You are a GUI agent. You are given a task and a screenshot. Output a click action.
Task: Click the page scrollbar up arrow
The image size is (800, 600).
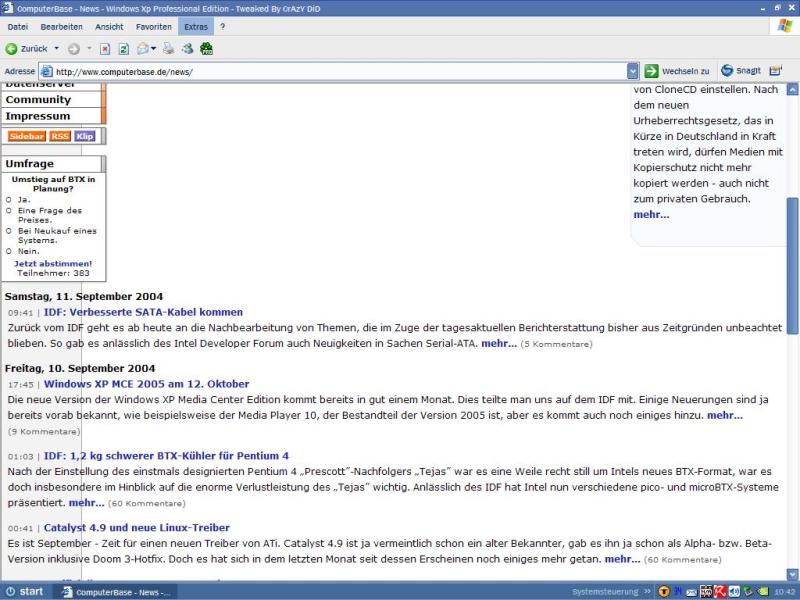point(792,89)
